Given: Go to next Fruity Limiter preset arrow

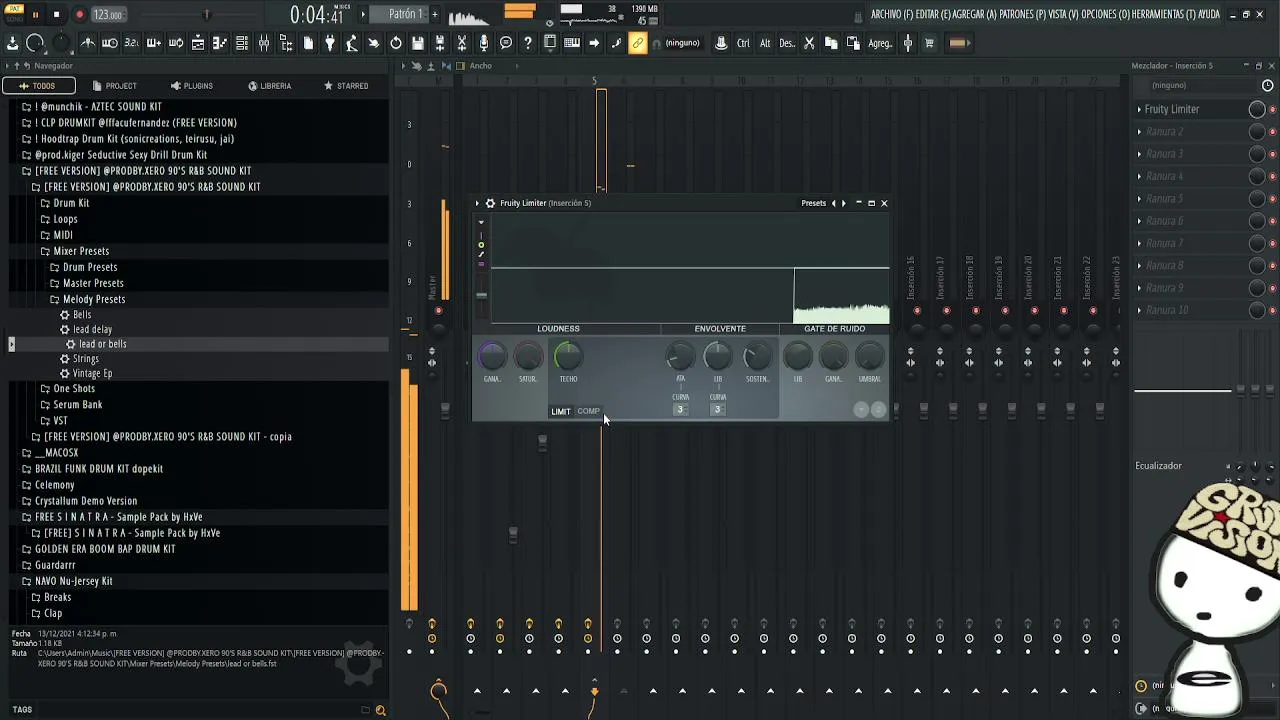Looking at the screenshot, I should point(843,203).
